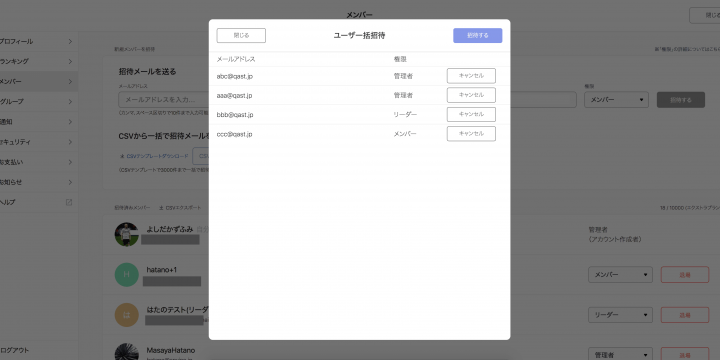The height and width of the screenshot is (360, 720).
Task: Click よしだかずふみ avatar photo
Action: pyautogui.click(x=126, y=235)
